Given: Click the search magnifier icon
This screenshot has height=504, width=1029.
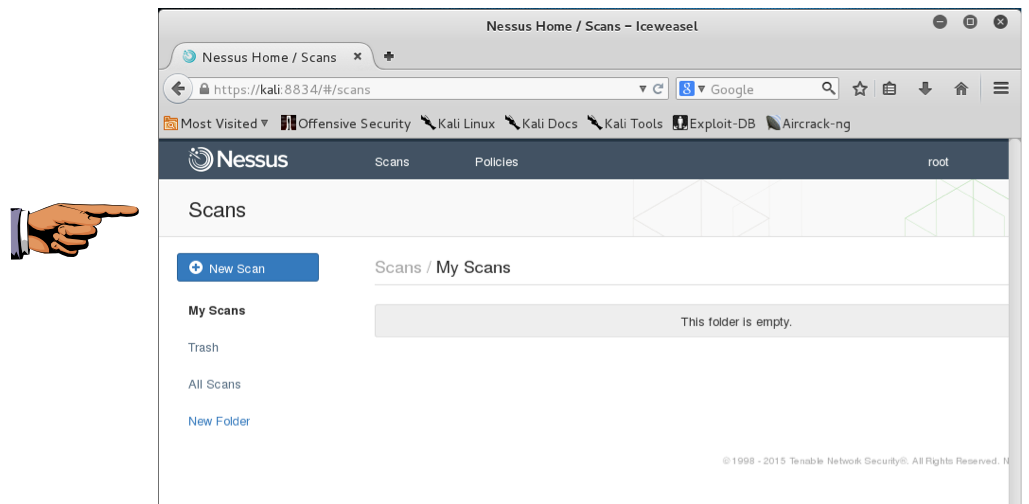Looking at the screenshot, I should (828, 88).
